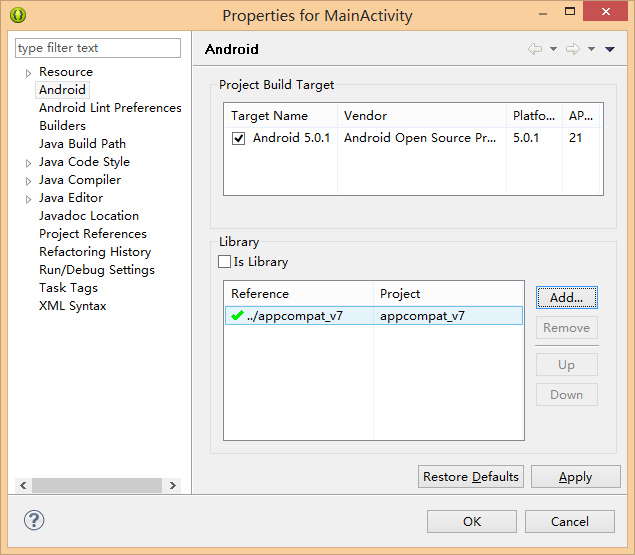Click the right scroll arrow of the tree pane
The image size is (635, 555).
click(x=173, y=485)
